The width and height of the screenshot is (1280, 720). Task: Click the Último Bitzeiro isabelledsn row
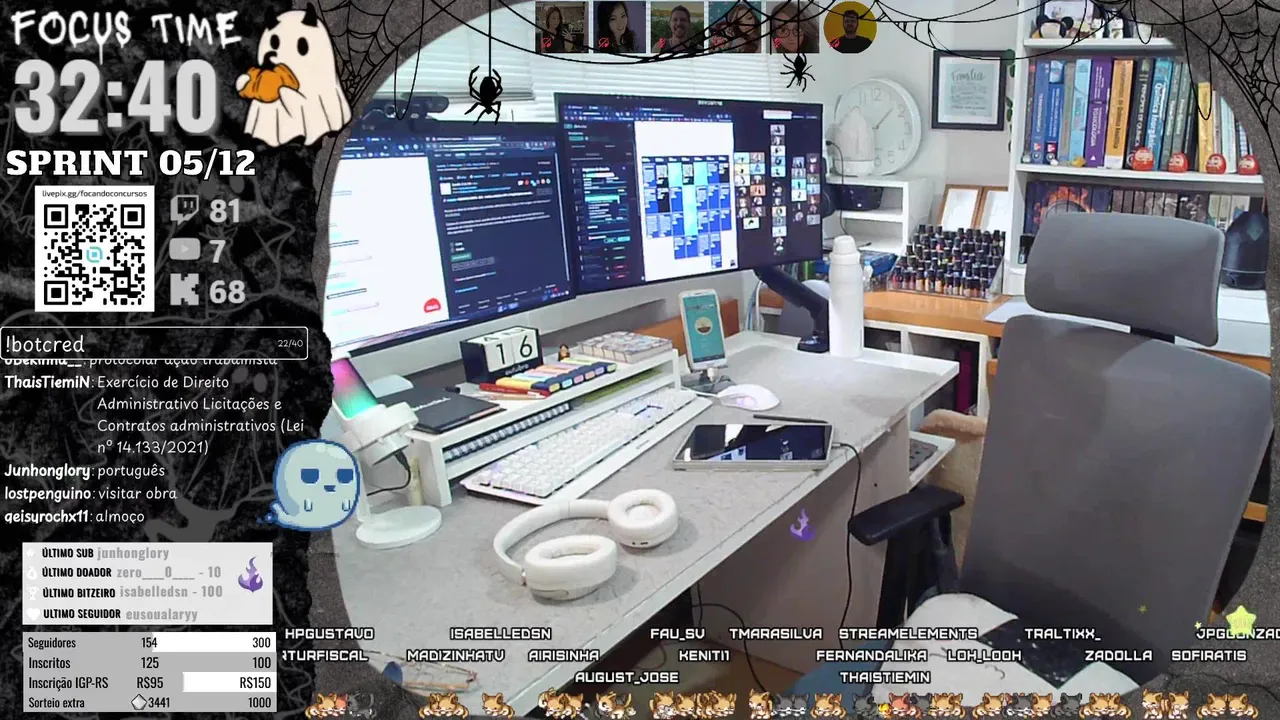tap(124, 593)
